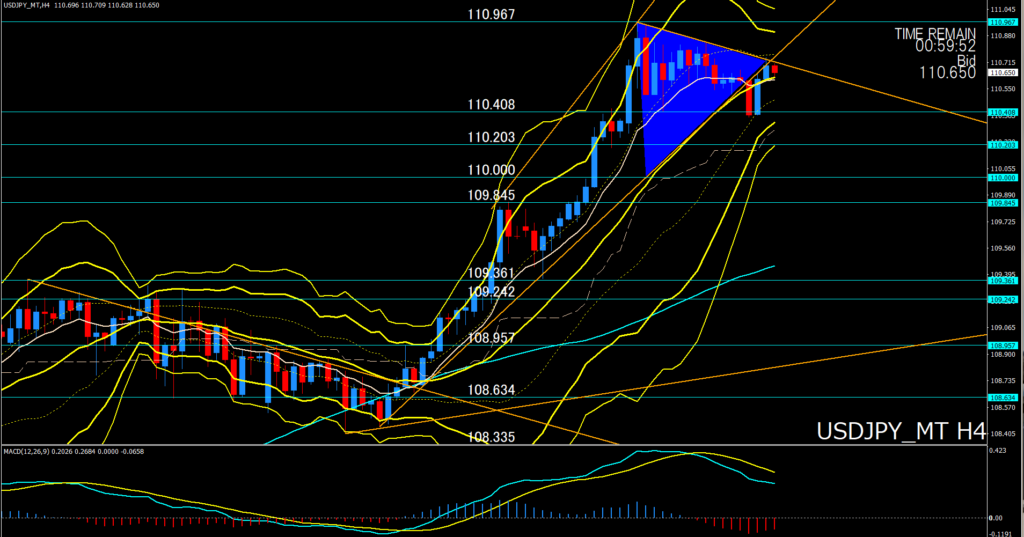Select the cyan 108.634 tag on price axis
This screenshot has height=537, width=1024.
click(x=1003, y=397)
